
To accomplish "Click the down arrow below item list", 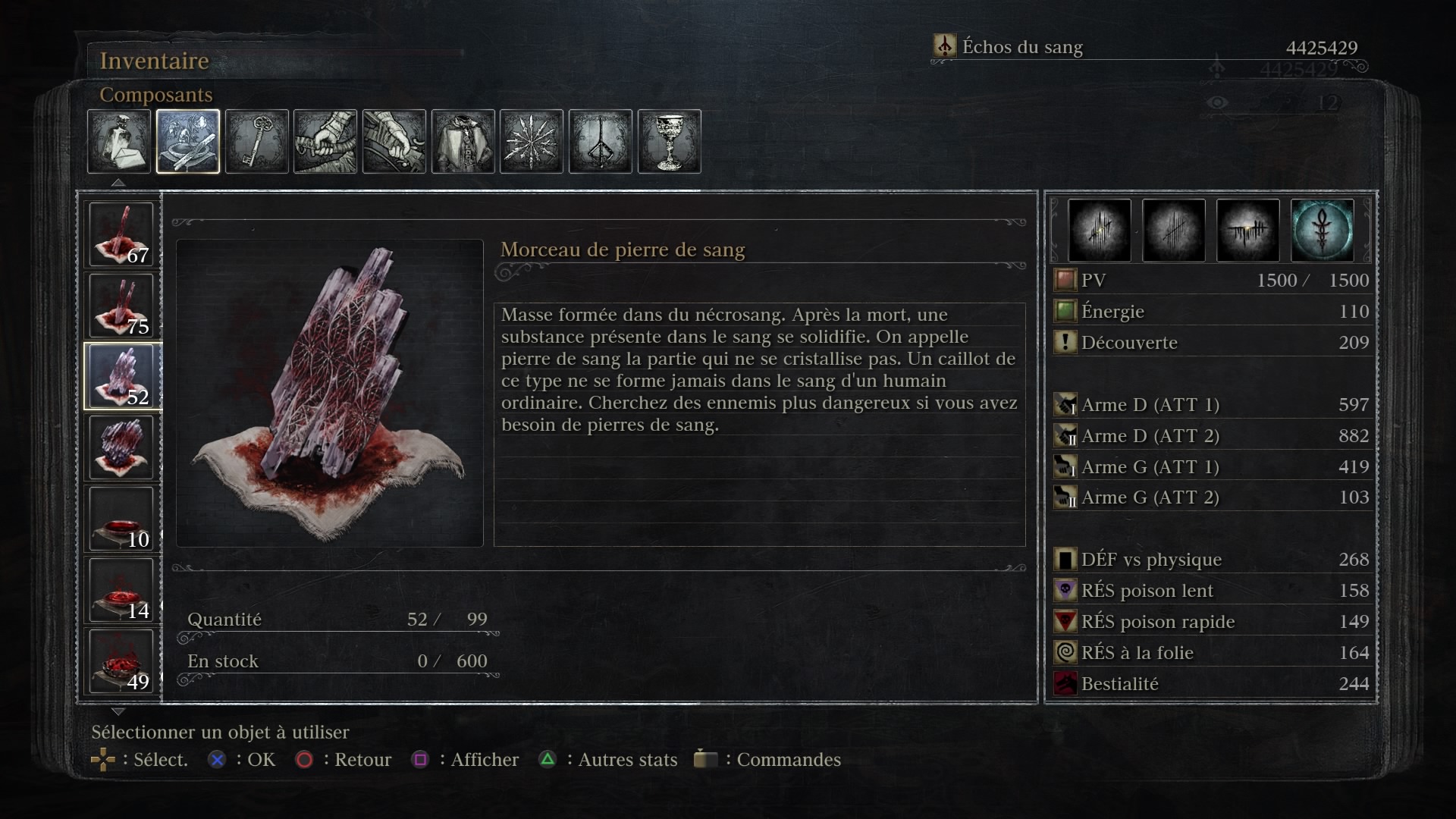I will pos(118,711).
